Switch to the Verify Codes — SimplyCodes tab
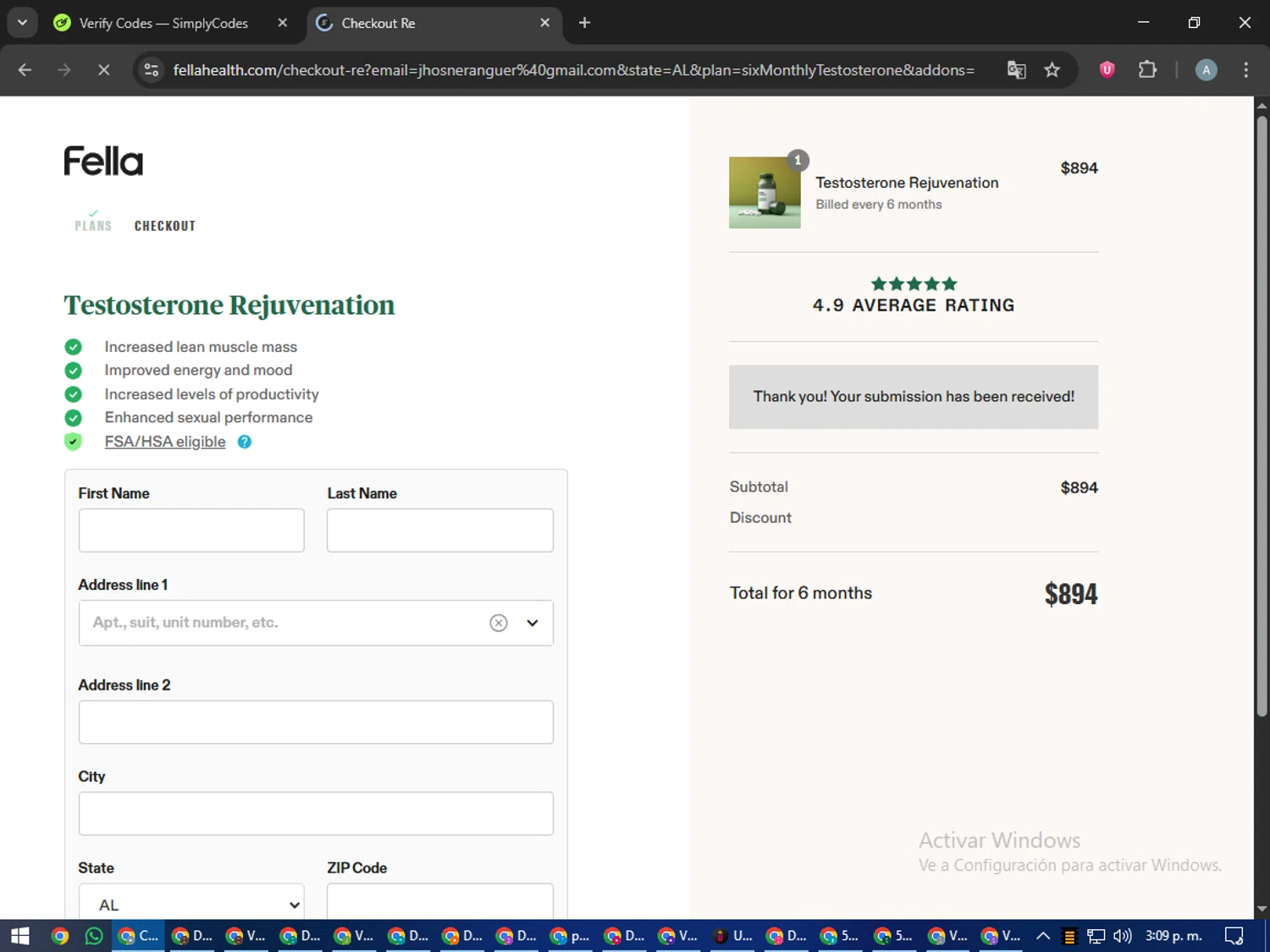 (x=163, y=23)
